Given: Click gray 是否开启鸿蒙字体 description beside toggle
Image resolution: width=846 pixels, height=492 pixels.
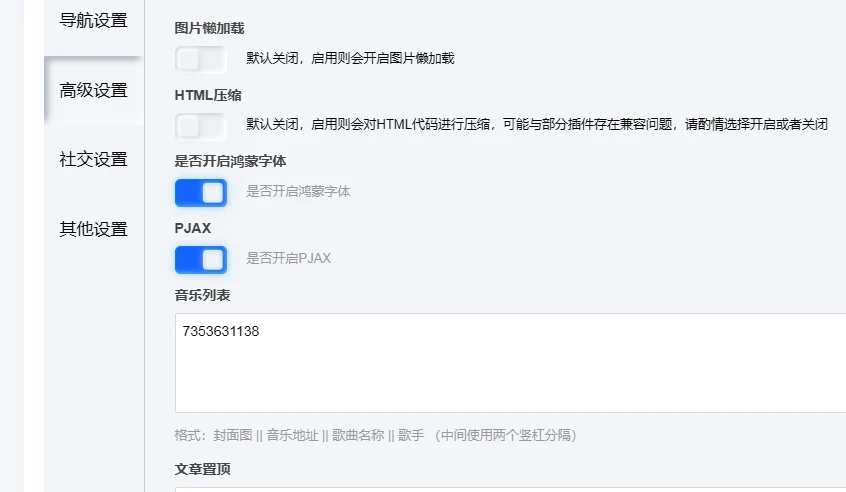Looking at the screenshot, I should (298, 192).
